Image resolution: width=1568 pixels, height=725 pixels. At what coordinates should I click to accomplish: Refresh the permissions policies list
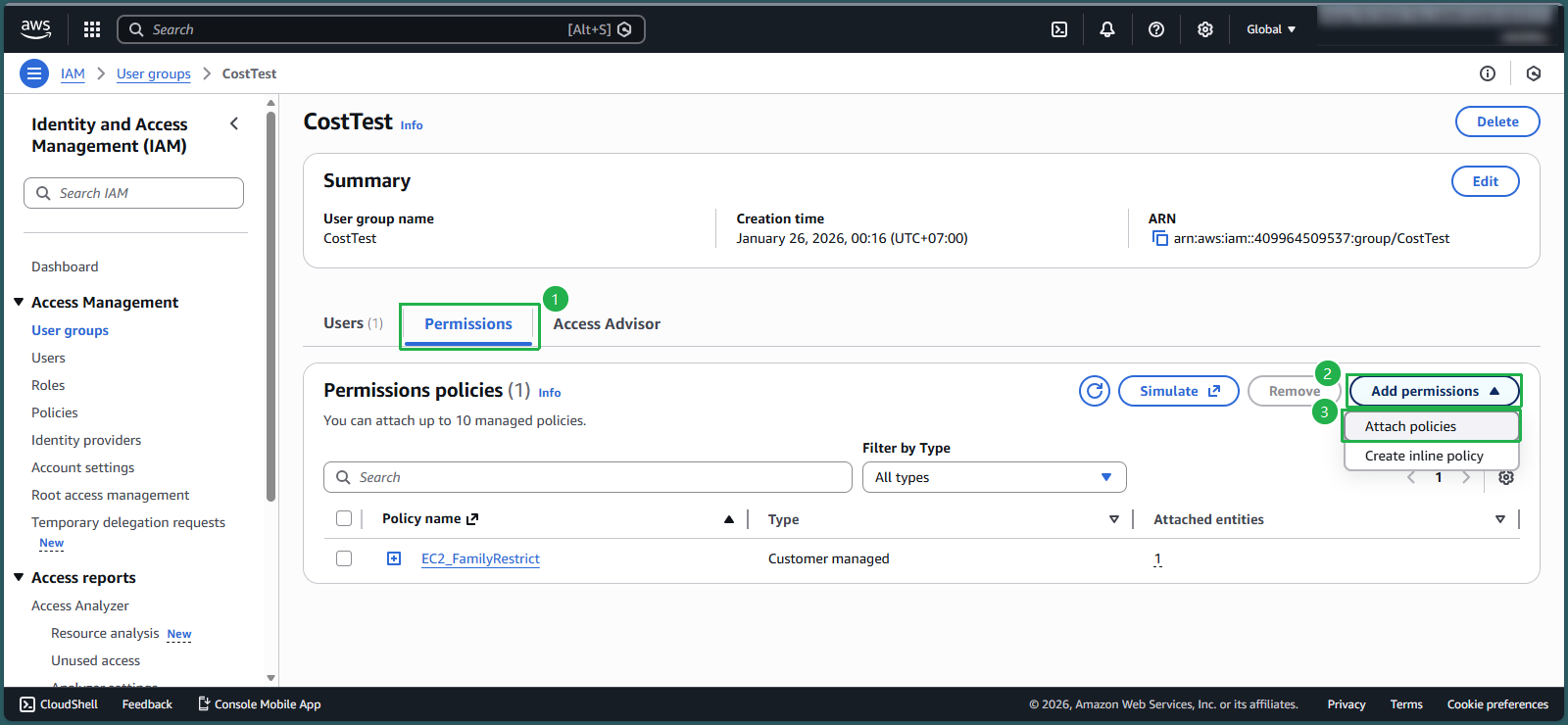tap(1095, 391)
